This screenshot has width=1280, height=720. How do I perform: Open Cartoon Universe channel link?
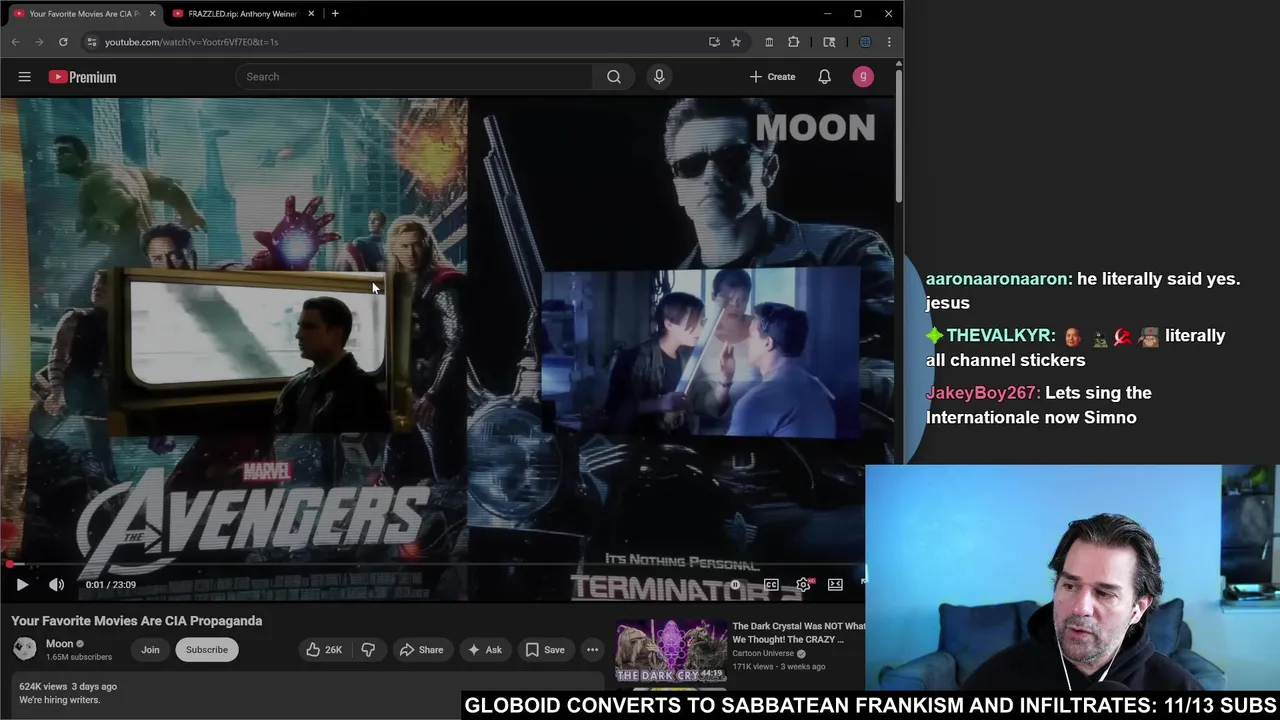tap(763, 654)
